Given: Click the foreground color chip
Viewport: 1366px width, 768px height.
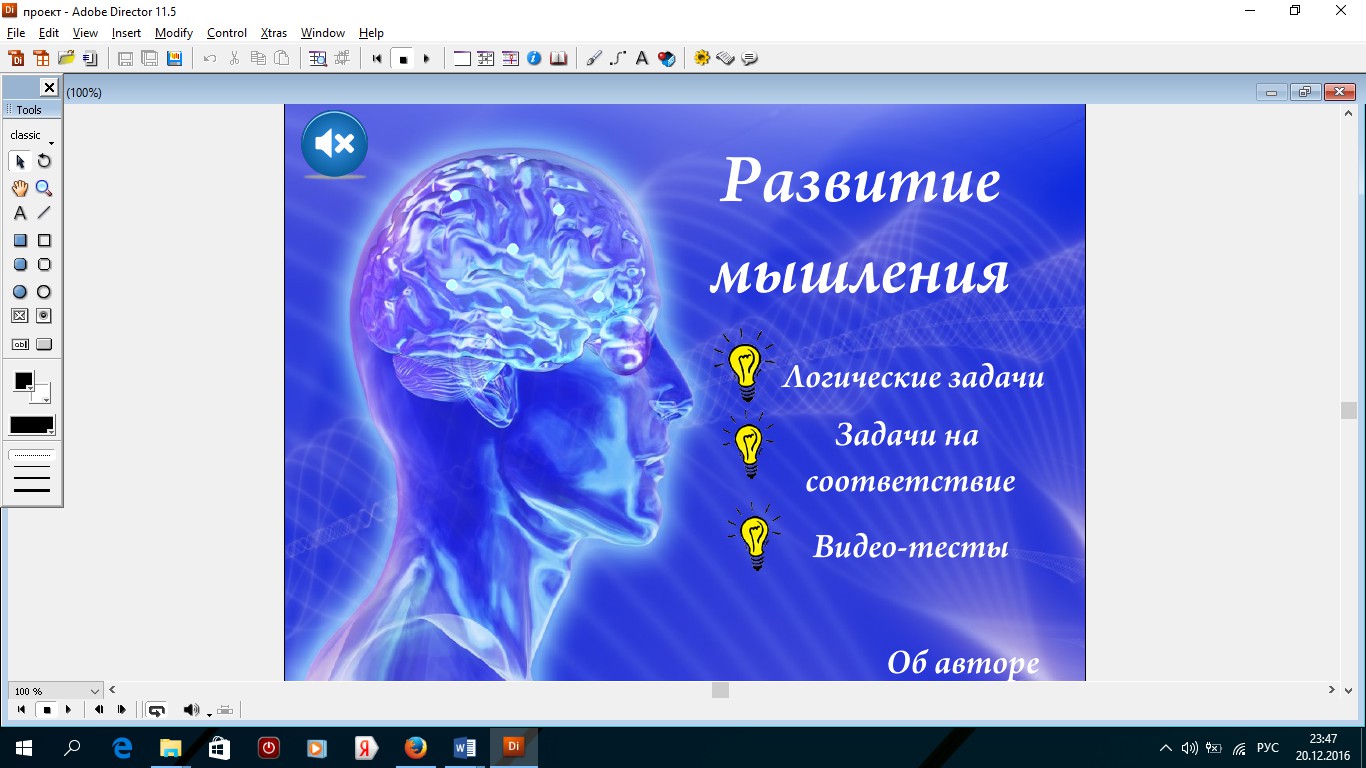Looking at the screenshot, I should [23, 381].
